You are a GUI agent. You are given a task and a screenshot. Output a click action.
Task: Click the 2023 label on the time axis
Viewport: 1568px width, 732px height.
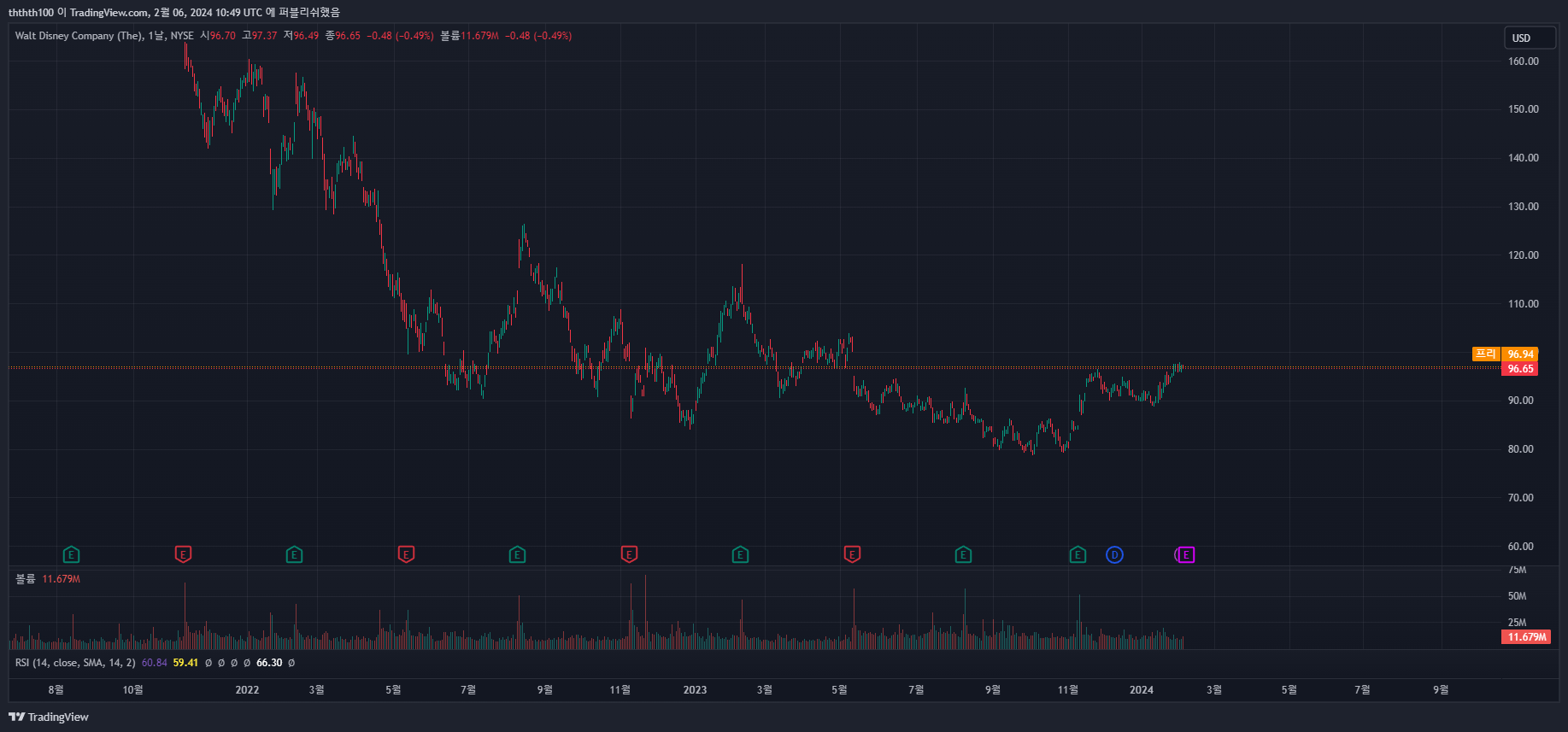coord(695,690)
